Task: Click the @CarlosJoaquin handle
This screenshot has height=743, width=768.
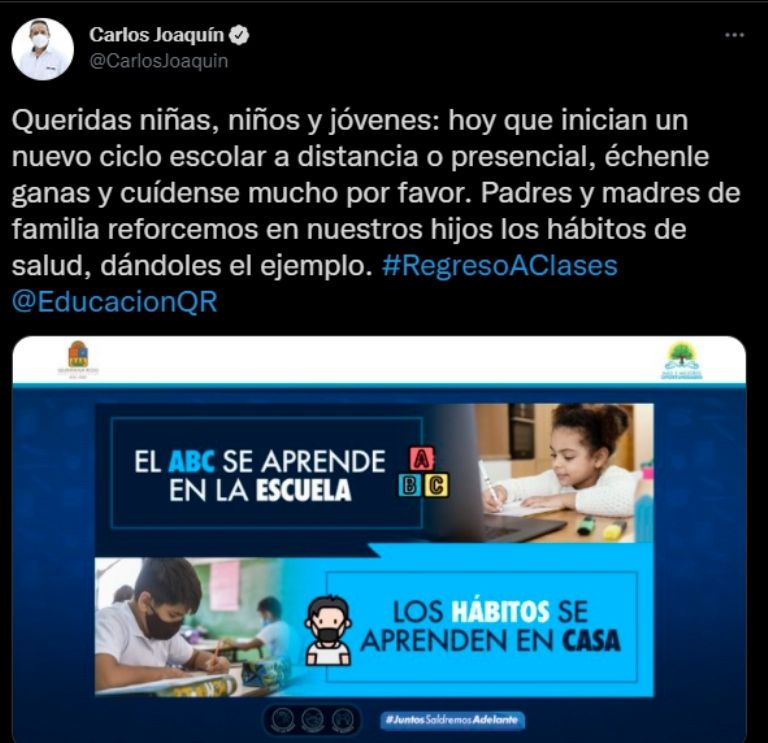Action: (159, 61)
